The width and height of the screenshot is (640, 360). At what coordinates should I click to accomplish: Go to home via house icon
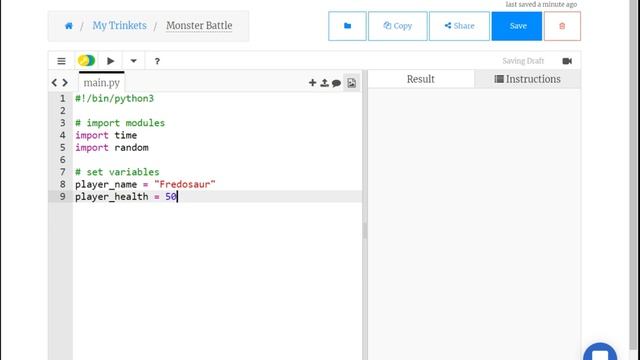click(69, 26)
